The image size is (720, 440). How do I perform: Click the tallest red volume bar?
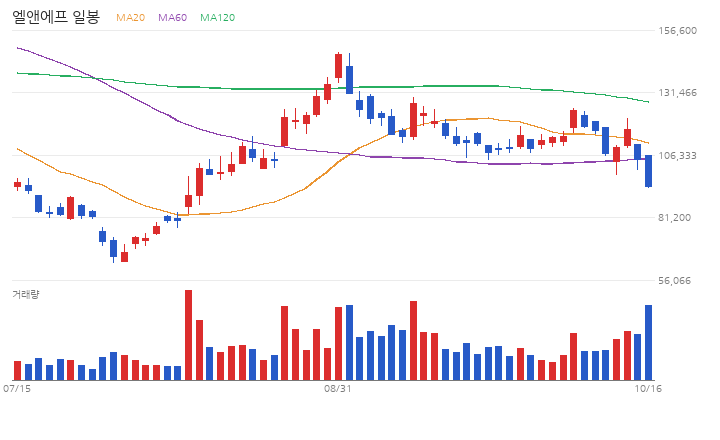coord(188,335)
